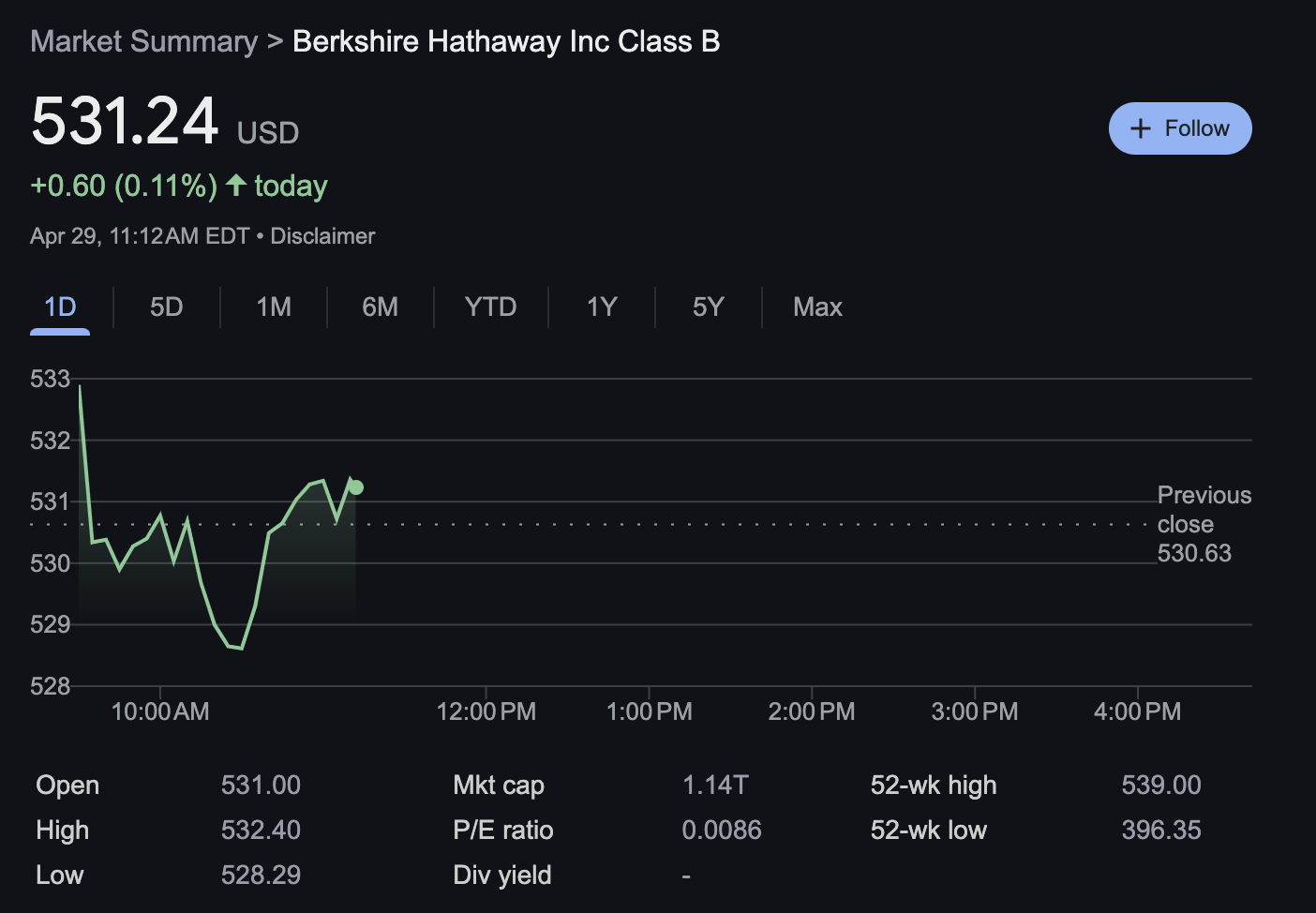This screenshot has height=913, width=1316.
Task: Click the Mkt cap value 1.14T
Action: tap(715, 786)
